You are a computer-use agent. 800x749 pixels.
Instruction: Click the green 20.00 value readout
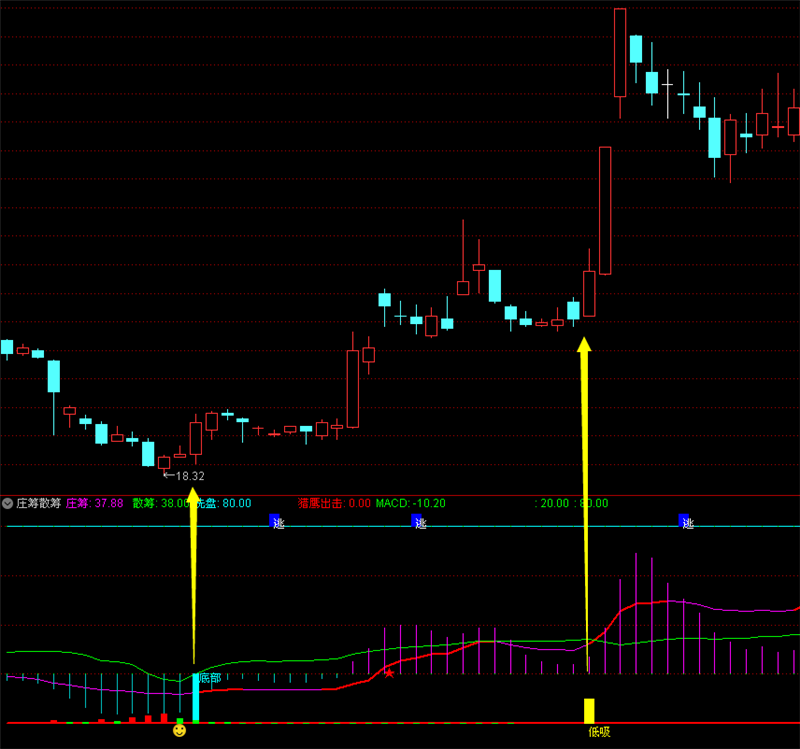(555, 504)
